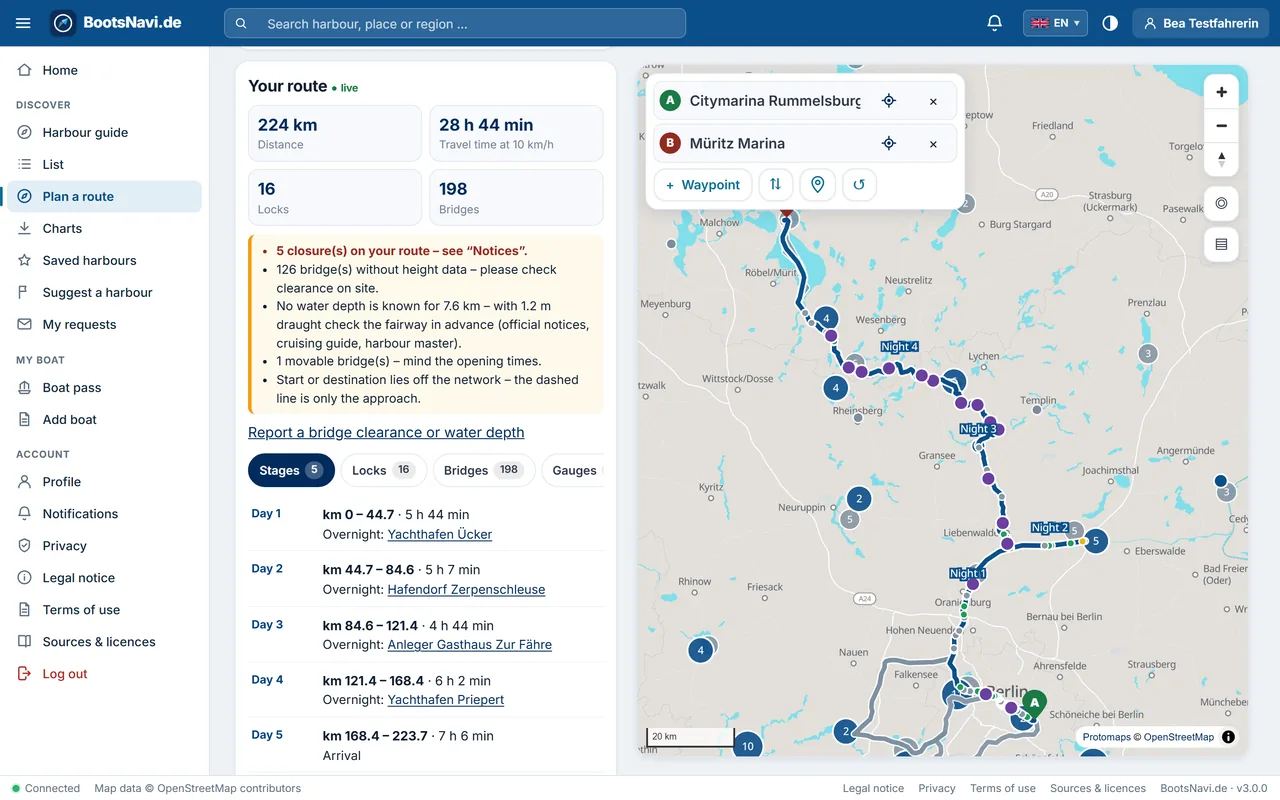1280x800 pixels.
Task: Locate destination Müritz Marina crosshair
Action: point(888,143)
